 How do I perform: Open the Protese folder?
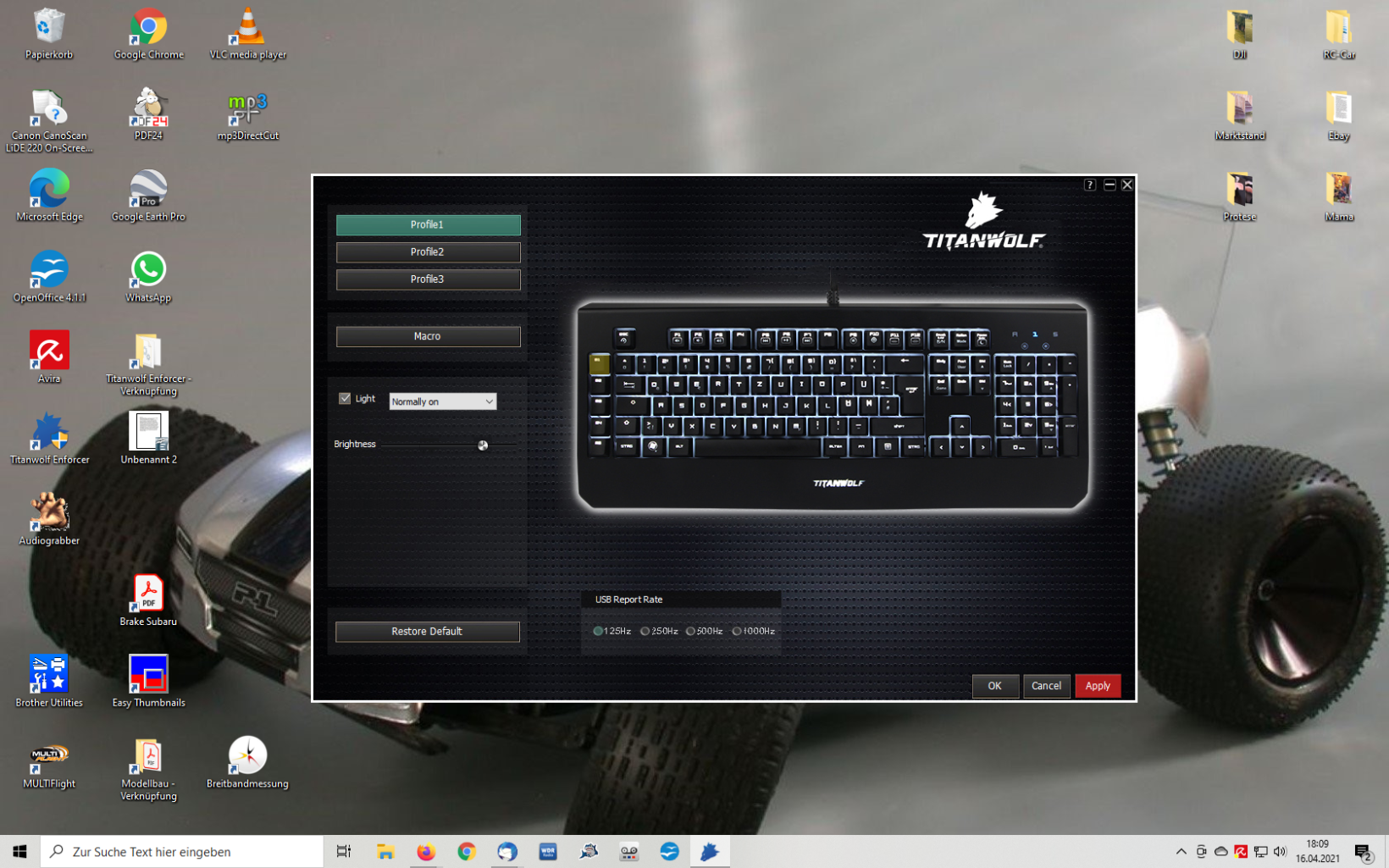point(1240,196)
